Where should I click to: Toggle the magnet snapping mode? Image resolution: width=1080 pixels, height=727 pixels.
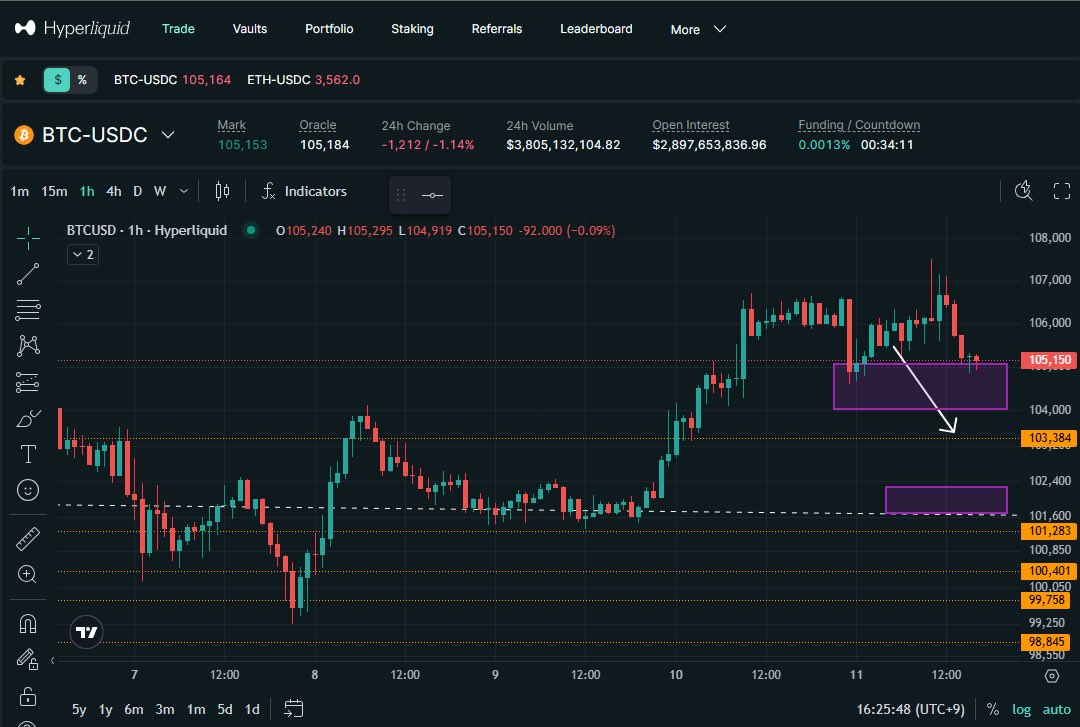coord(28,624)
